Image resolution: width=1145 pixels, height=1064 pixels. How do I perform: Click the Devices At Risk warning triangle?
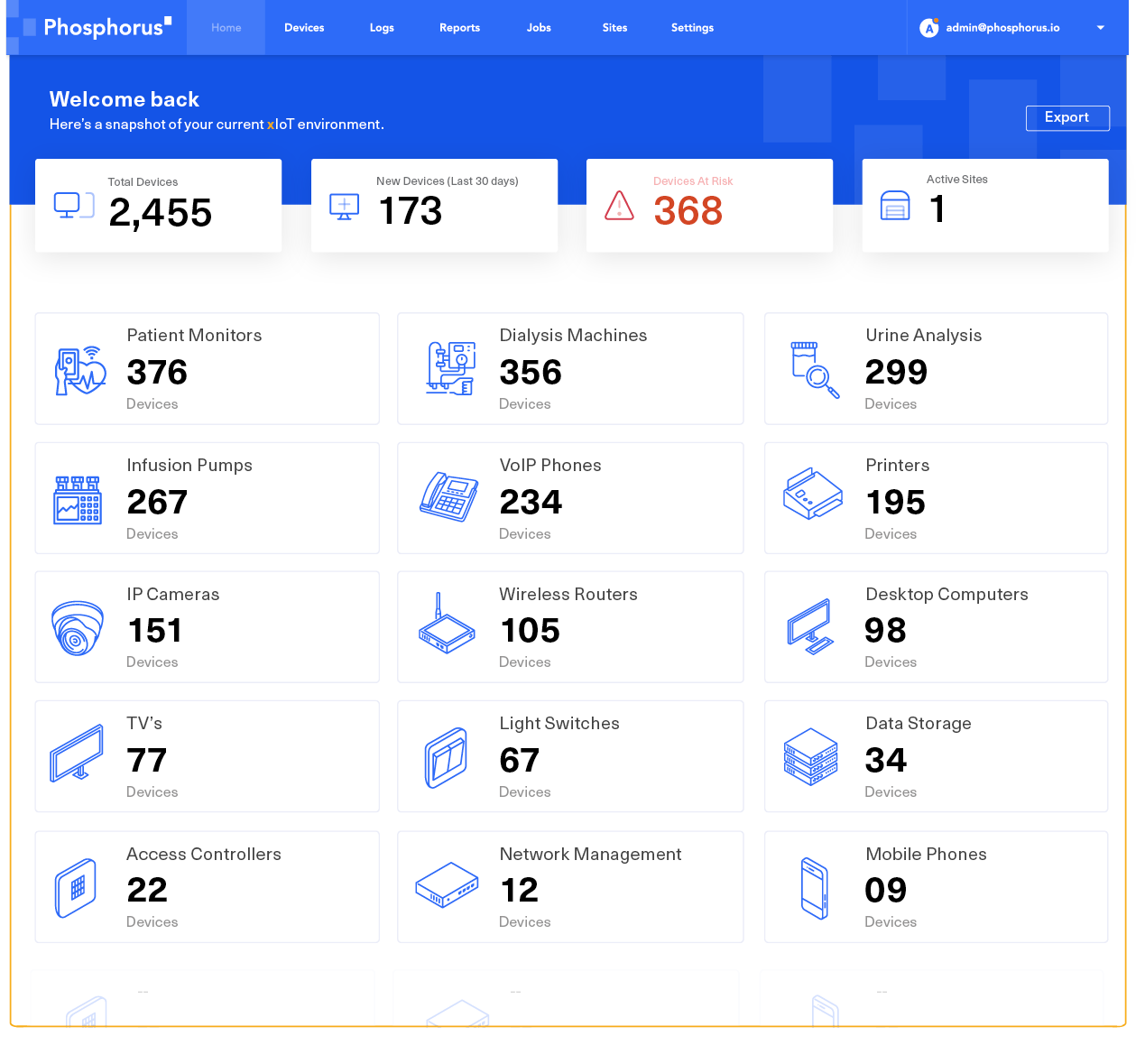619,206
